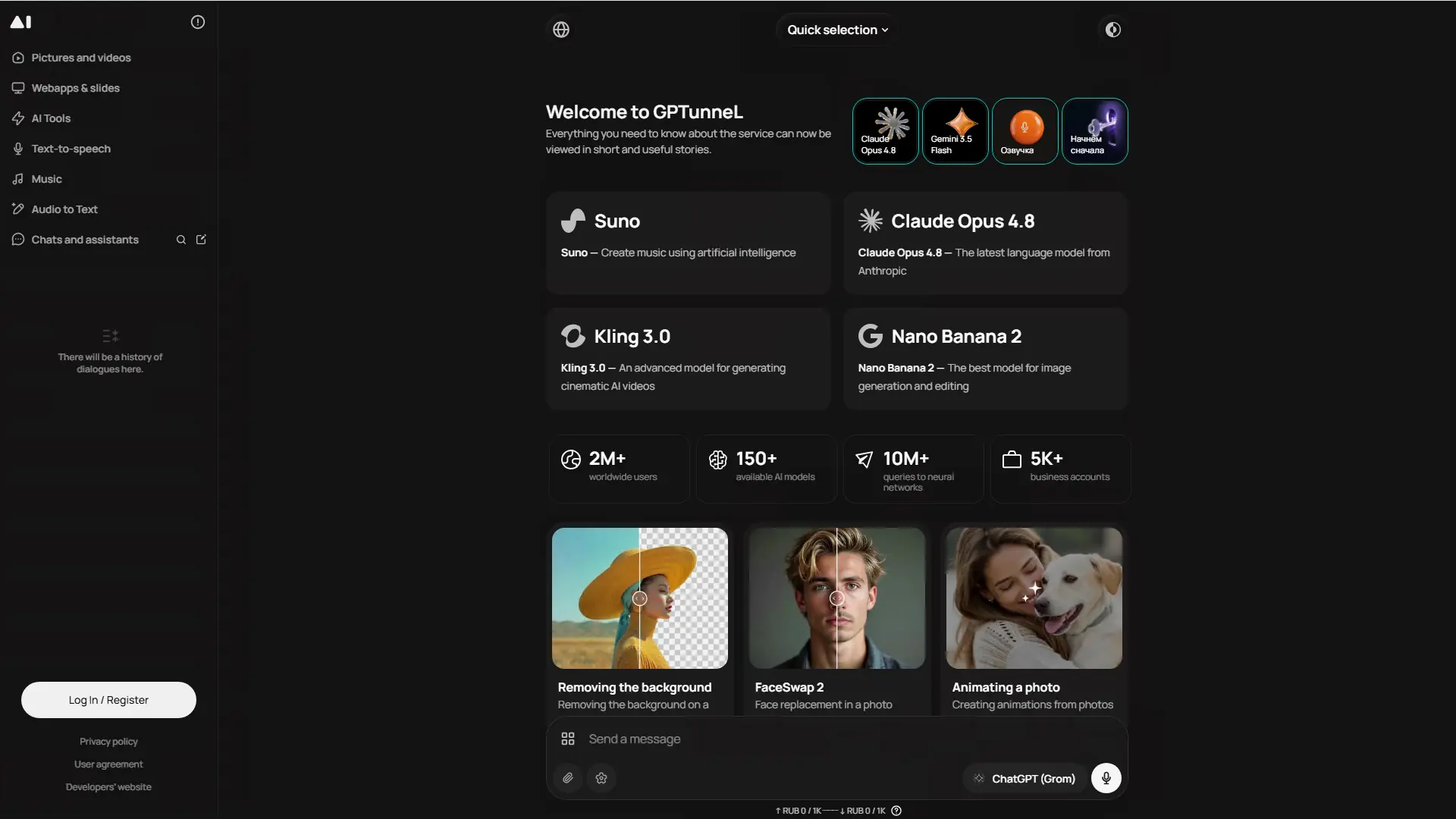The image size is (1456, 819).
Task: Open the Gemini 3.5 Flash story
Action: 955,131
